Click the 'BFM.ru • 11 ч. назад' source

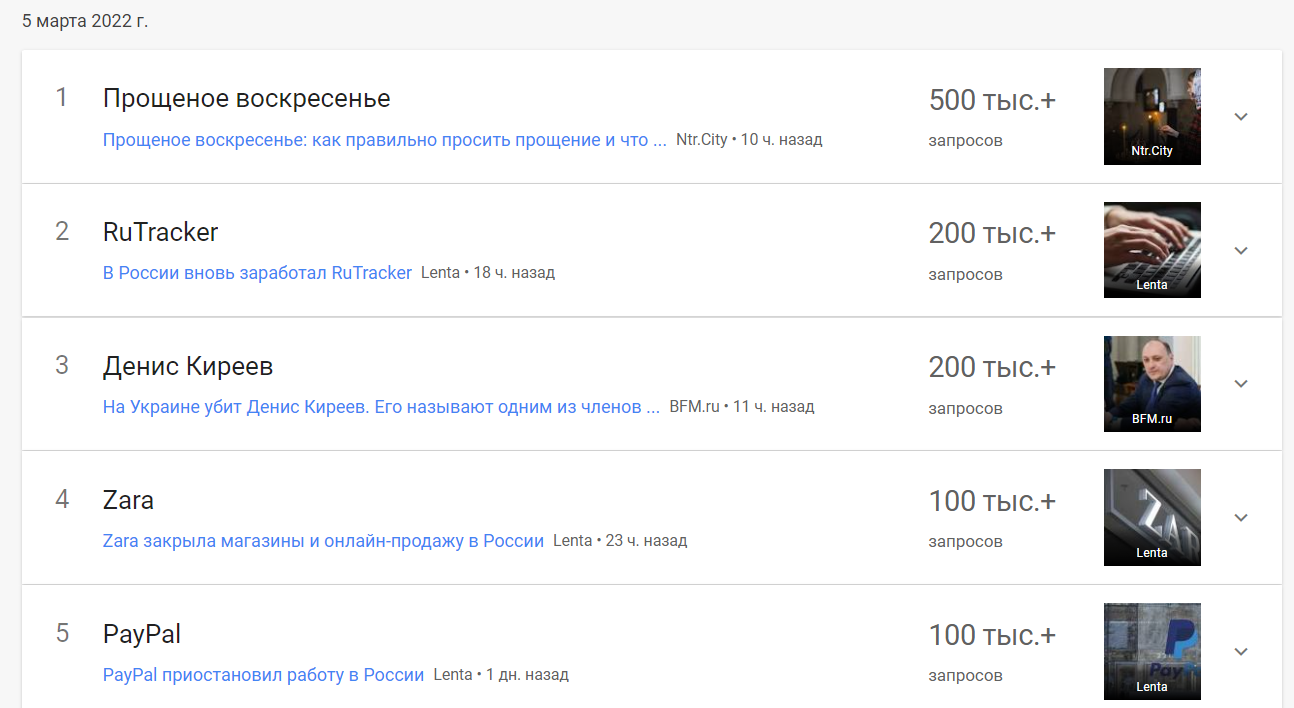point(742,407)
